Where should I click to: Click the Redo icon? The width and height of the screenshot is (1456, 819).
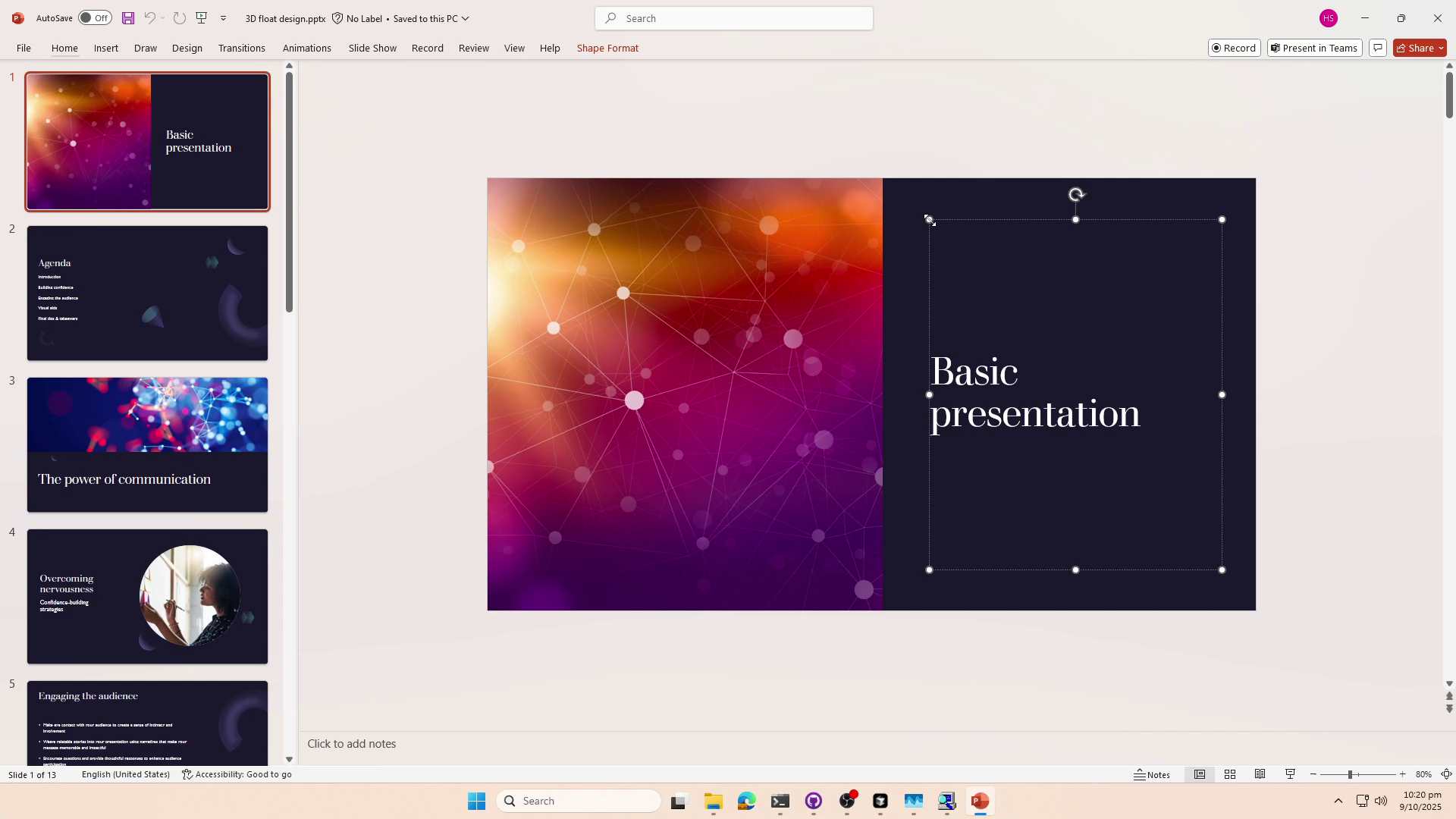point(179,17)
